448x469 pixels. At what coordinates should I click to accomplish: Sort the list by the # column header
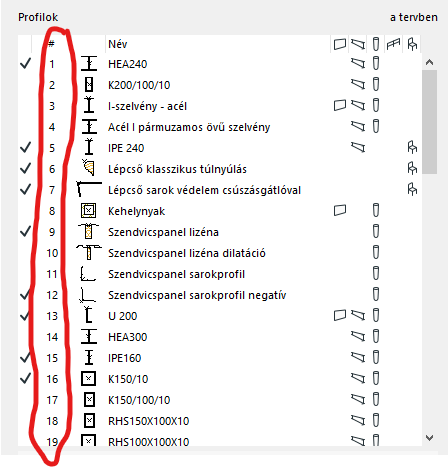pyautogui.click(x=52, y=44)
